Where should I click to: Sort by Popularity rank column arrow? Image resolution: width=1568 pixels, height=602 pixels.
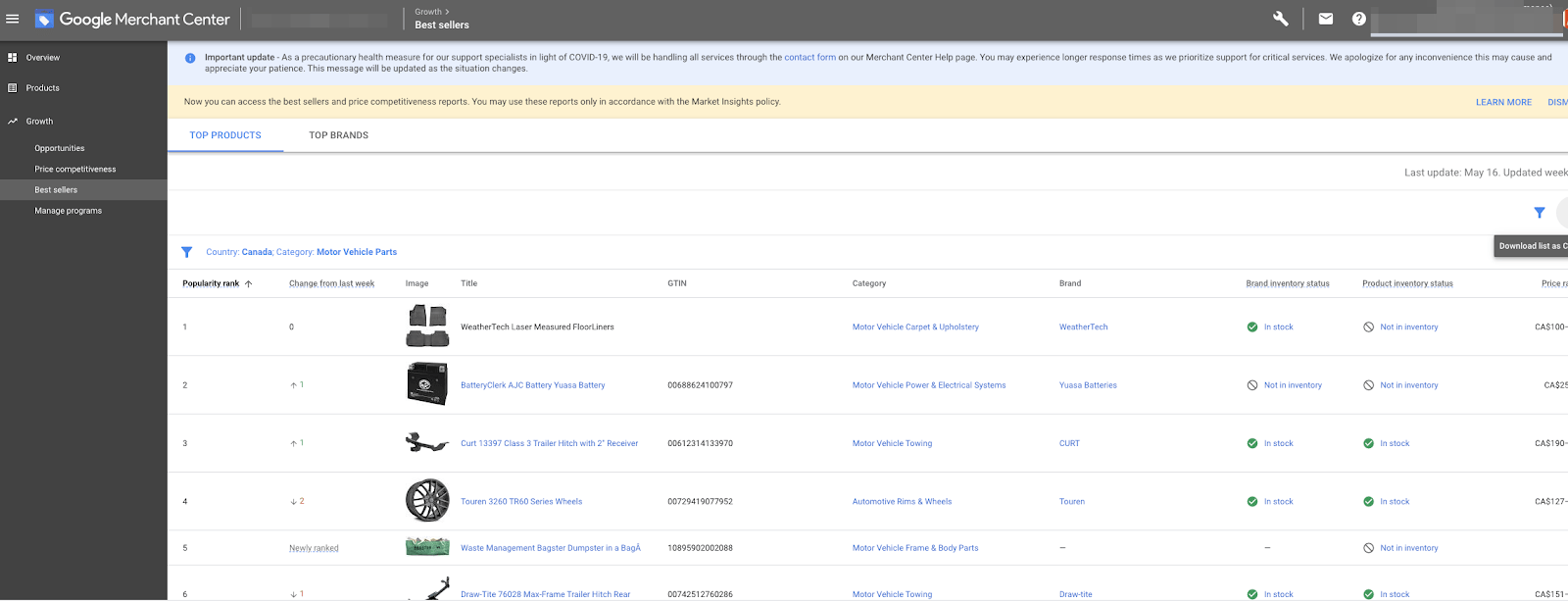tap(248, 284)
